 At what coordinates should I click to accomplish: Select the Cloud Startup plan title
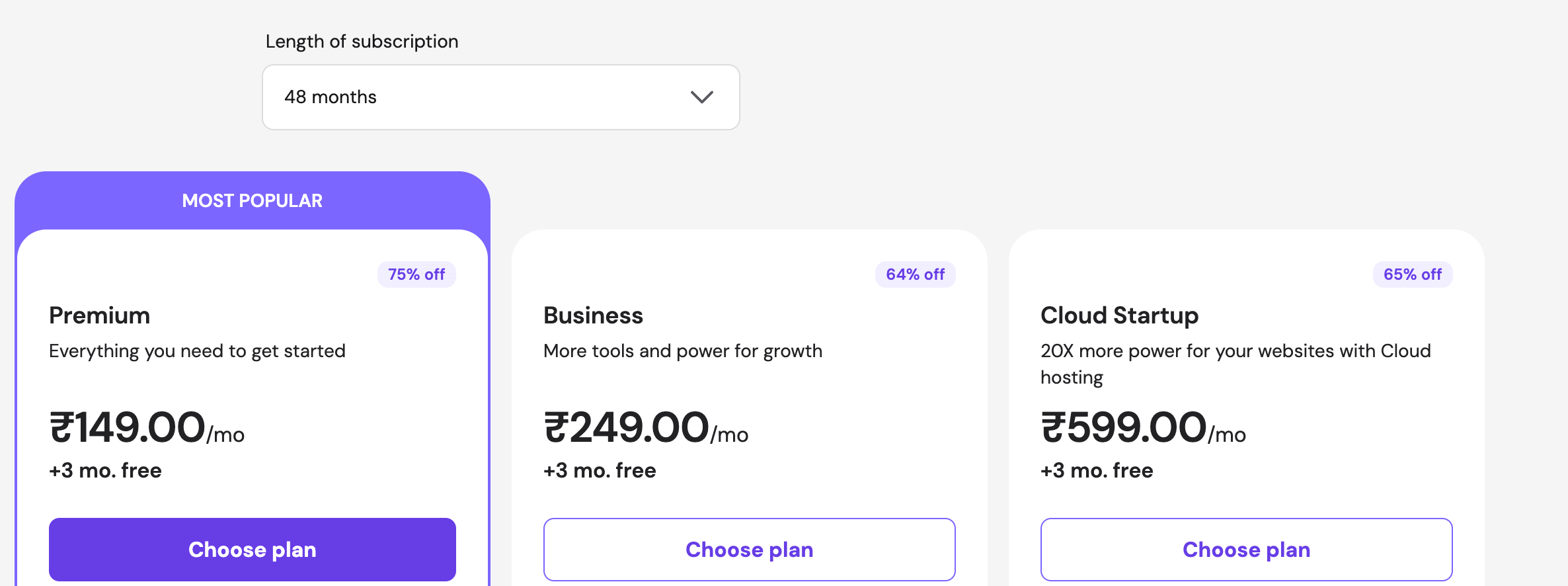pyautogui.click(x=1119, y=315)
